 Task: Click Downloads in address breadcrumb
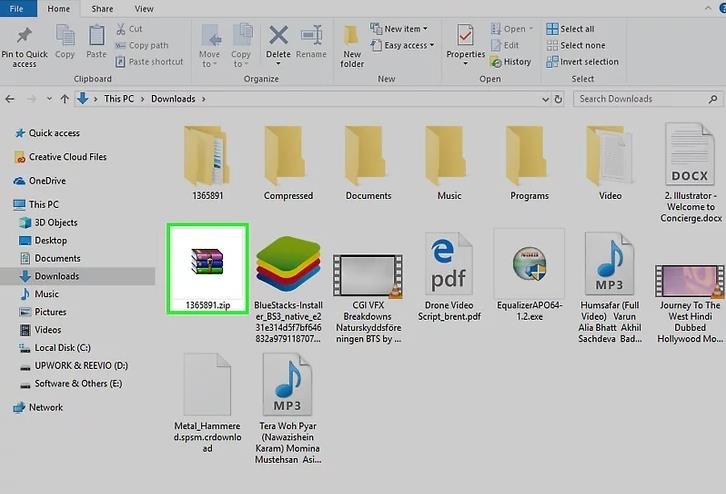(173, 99)
